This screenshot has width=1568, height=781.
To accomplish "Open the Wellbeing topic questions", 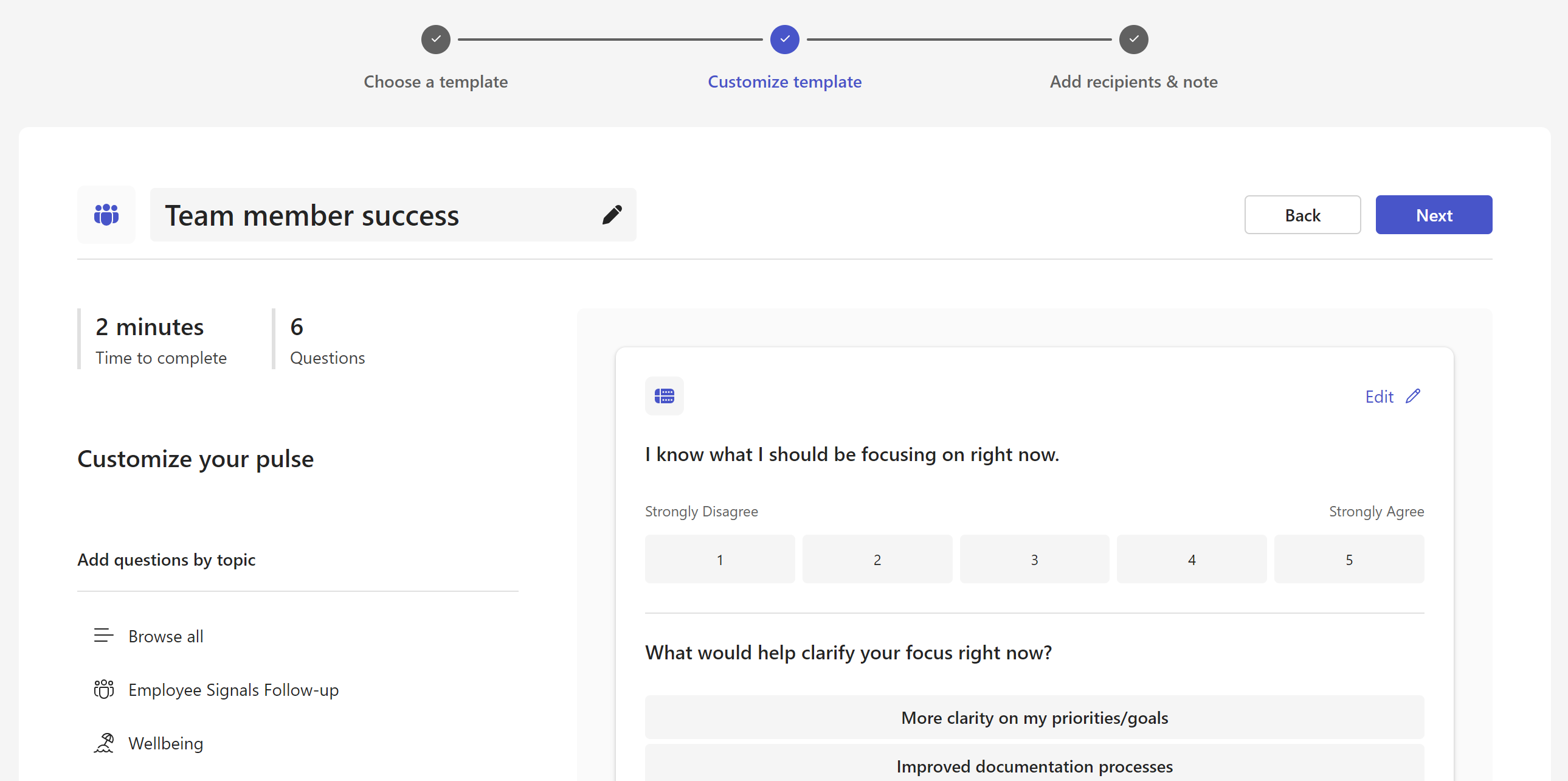I will 165,743.
